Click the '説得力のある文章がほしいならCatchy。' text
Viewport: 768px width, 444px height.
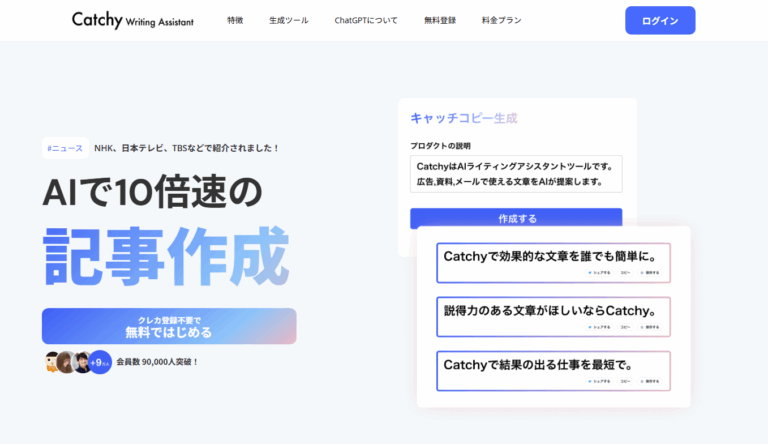click(x=550, y=311)
